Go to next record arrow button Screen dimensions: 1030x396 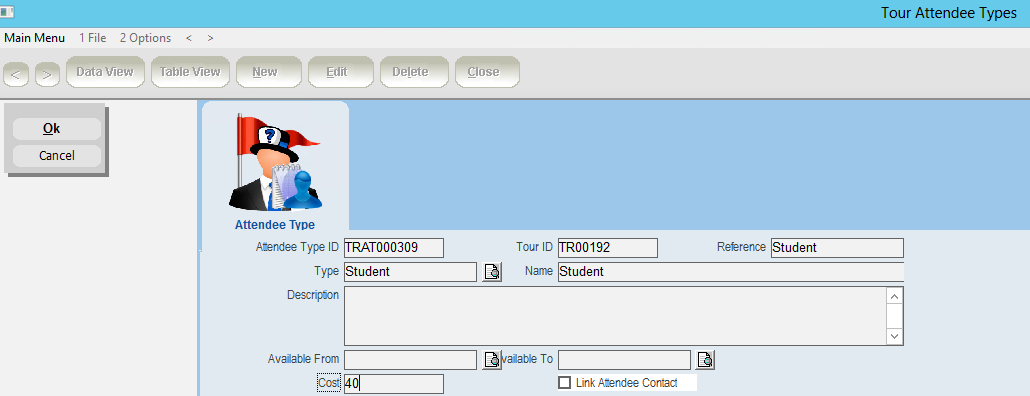(x=47, y=75)
